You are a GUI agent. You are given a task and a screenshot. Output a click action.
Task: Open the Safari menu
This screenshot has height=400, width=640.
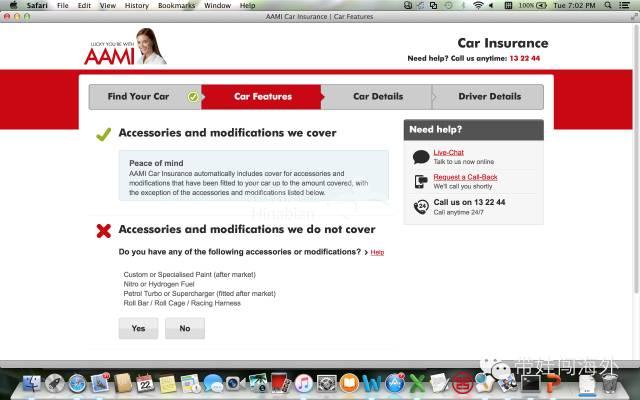37,5
